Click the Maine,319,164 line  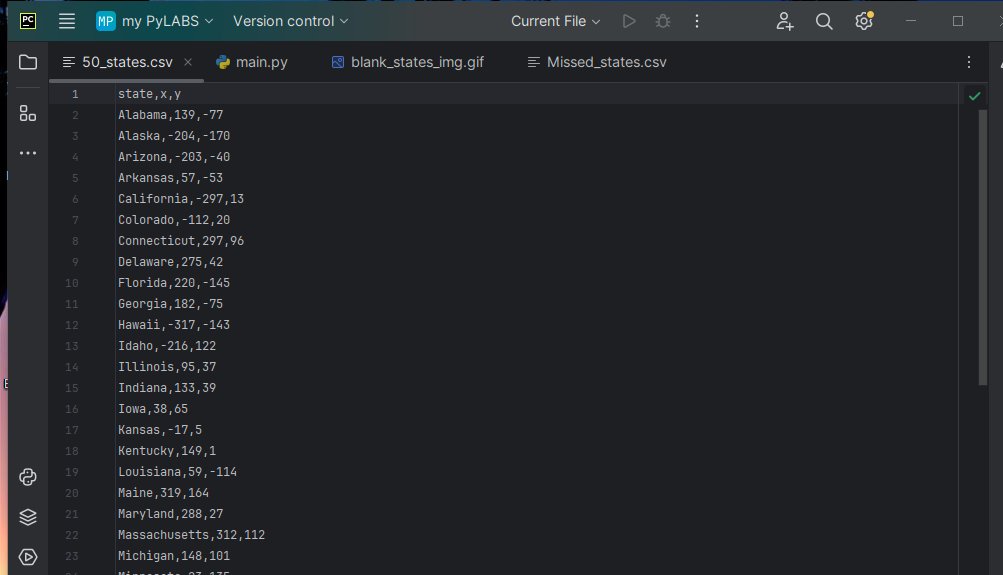click(163, 493)
